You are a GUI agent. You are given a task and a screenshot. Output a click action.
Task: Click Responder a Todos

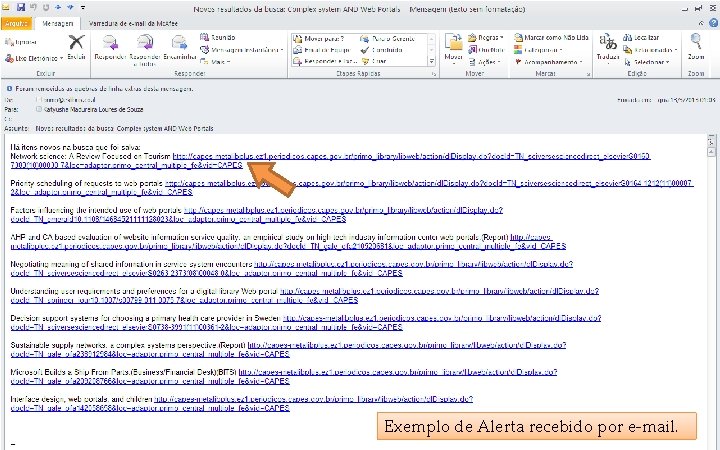click(x=145, y=51)
